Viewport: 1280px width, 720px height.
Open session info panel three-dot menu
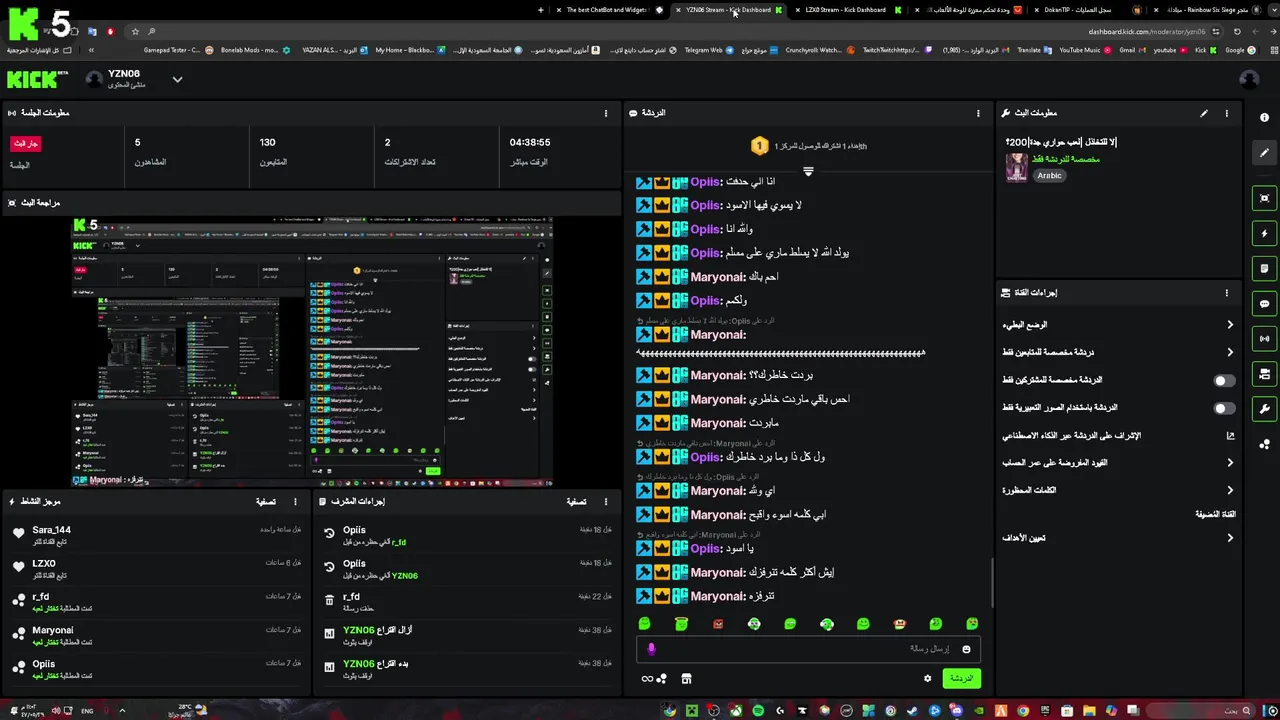click(x=606, y=113)
